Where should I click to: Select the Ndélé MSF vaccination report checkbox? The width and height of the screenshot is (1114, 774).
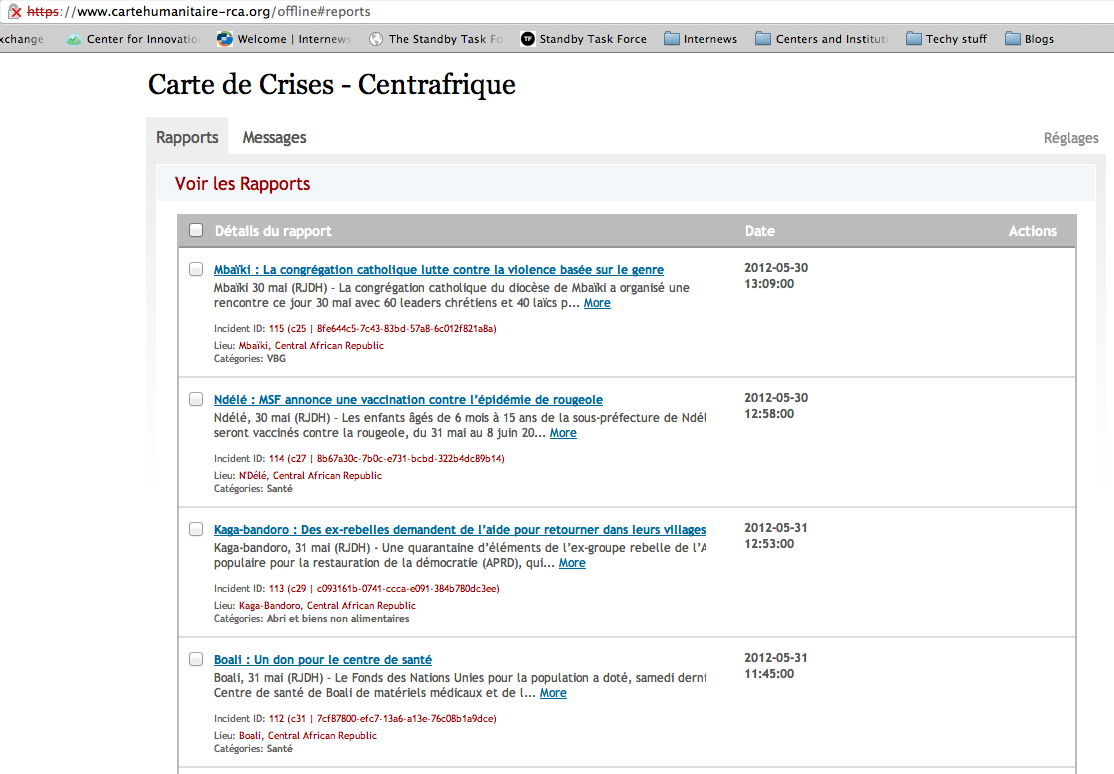196,399
